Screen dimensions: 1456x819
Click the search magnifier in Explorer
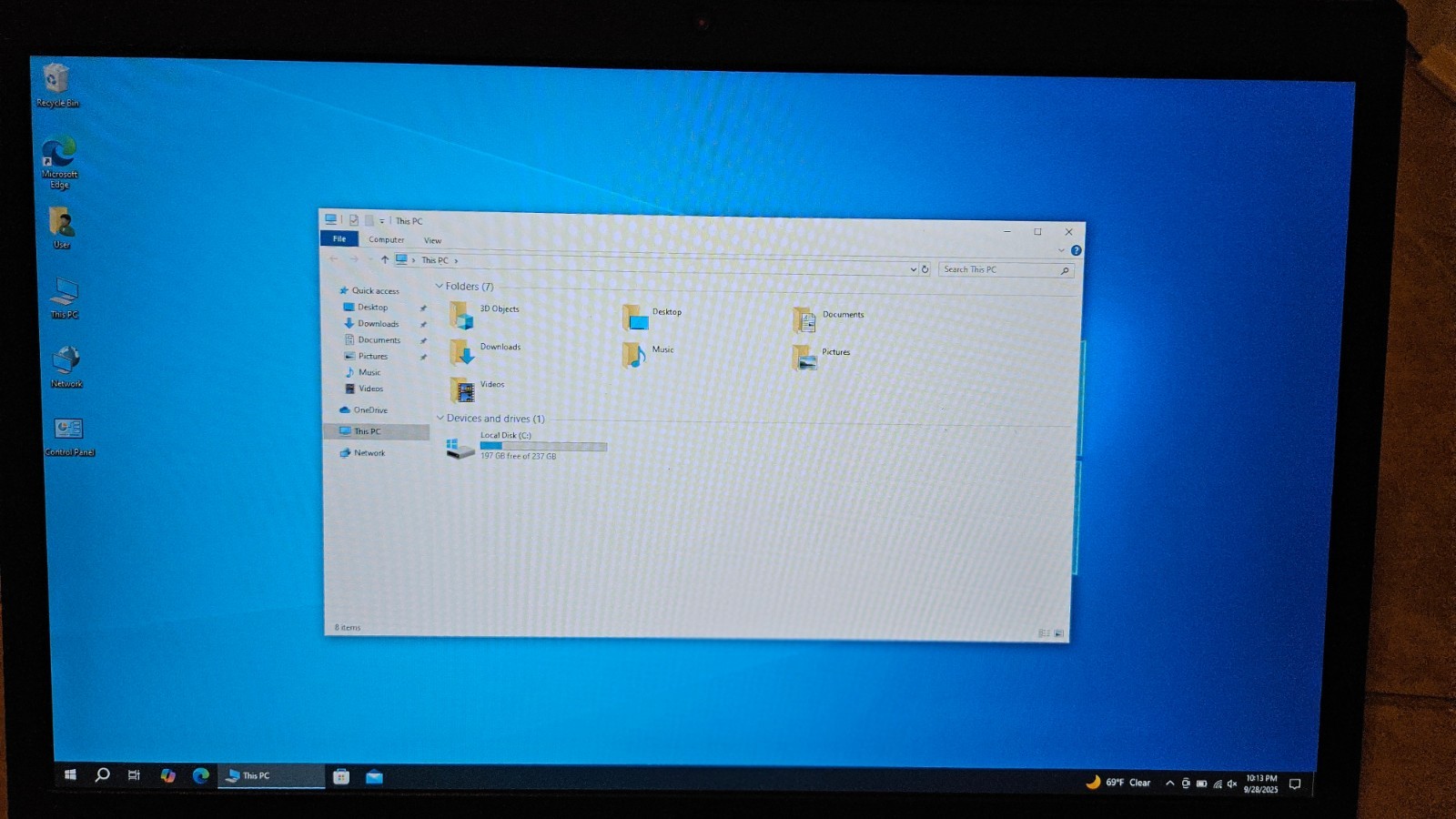pyautogui.click(x=1065, y=270)
